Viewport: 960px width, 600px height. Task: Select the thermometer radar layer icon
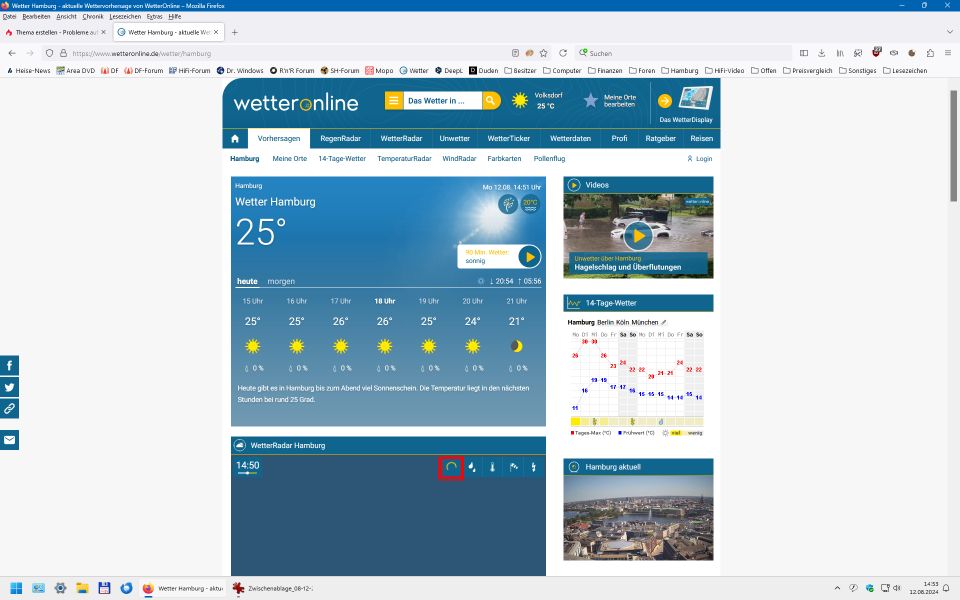[x=492, y=467]
